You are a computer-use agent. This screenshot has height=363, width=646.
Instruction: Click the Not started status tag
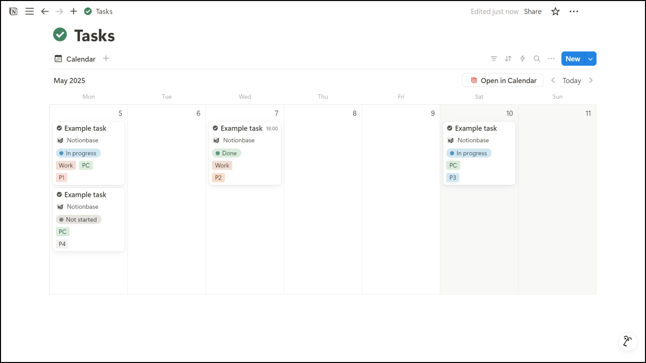(x=79, y=219)
